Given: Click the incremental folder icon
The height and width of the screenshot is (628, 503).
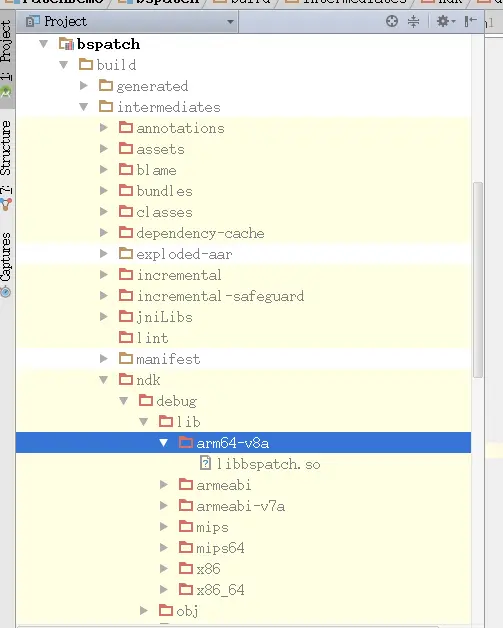Looking at the screenshot, I should [126, 274].
